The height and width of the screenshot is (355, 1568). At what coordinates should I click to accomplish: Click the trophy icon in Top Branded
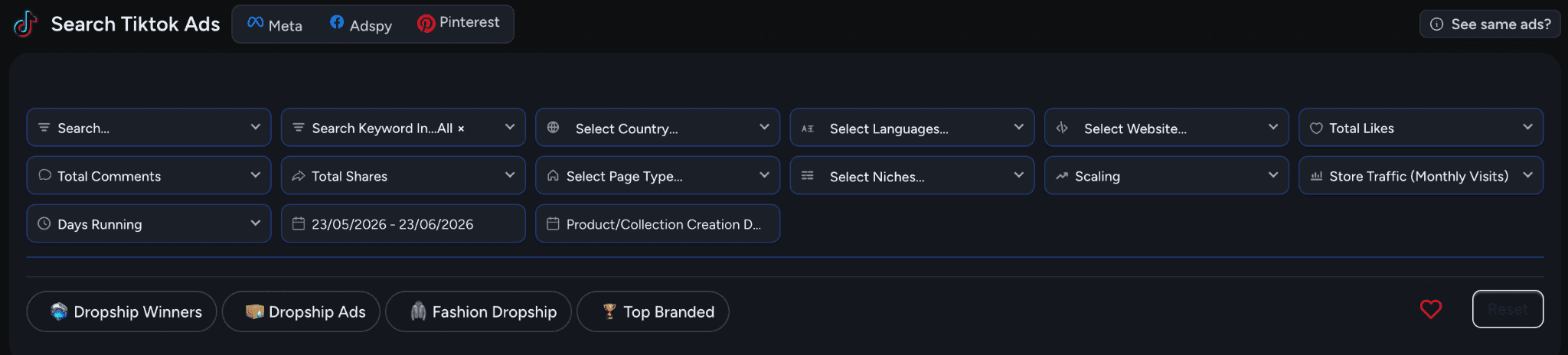click(609, 311)
